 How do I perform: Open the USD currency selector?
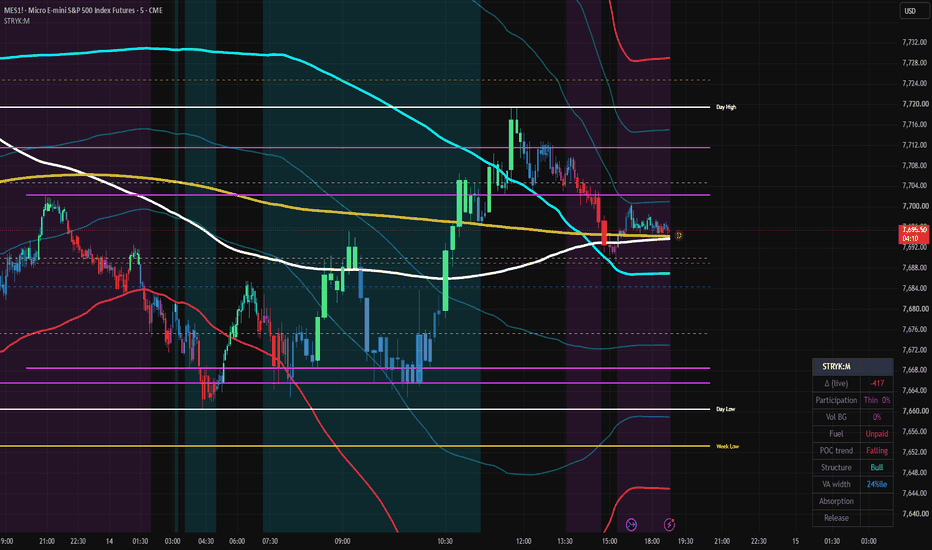click(x=910, y=11)
